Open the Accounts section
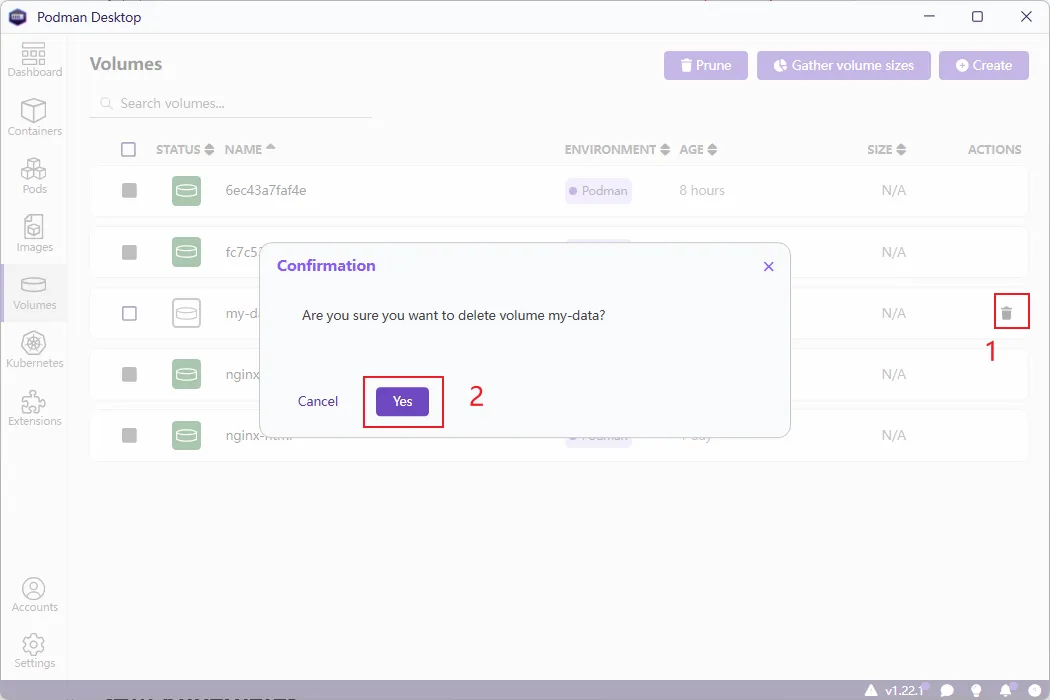 tap(34, 594)
